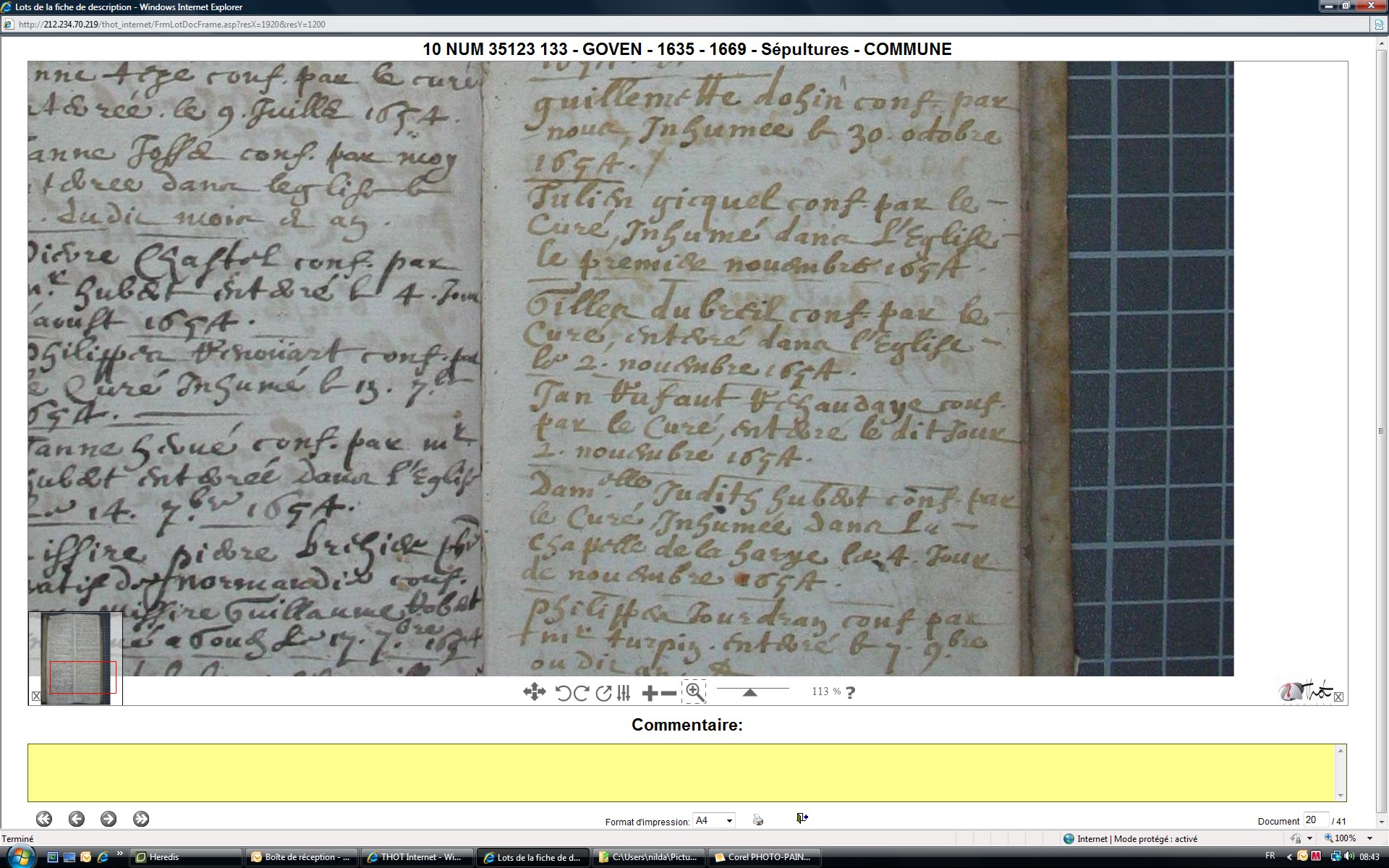
Task: Advance to the next document
Action: 109,819
